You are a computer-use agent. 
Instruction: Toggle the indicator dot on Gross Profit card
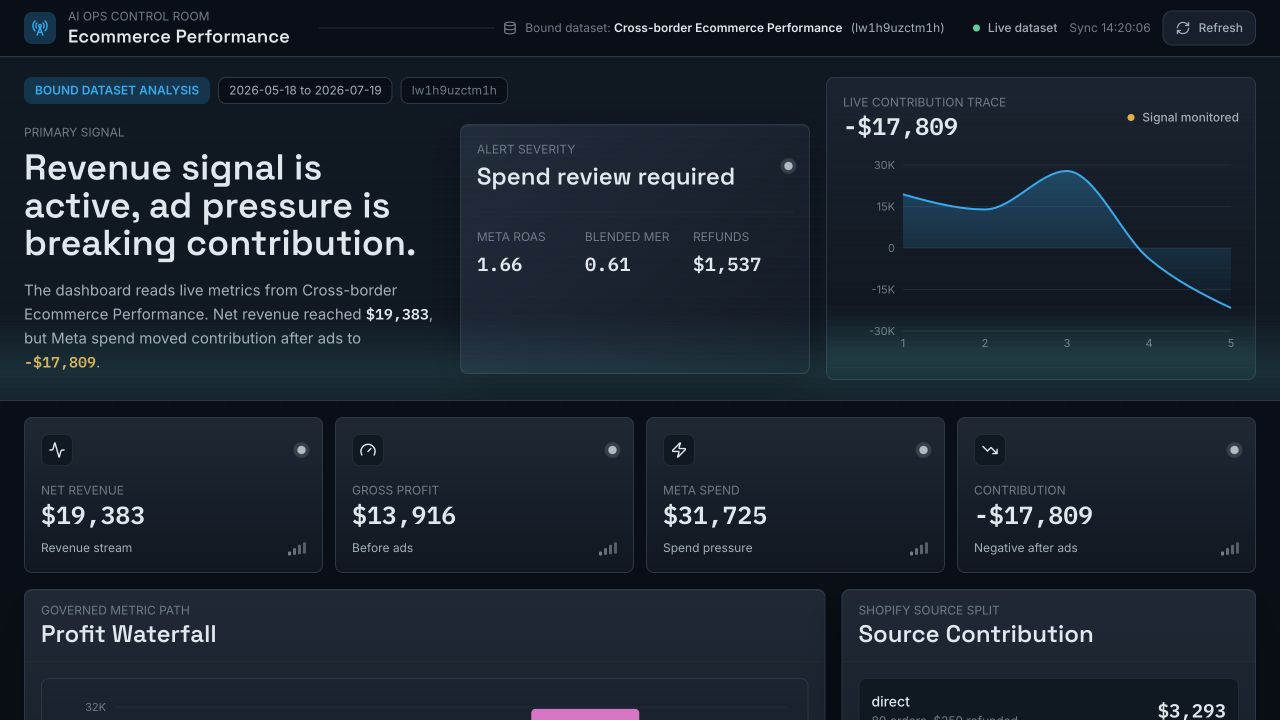(612, 450)
